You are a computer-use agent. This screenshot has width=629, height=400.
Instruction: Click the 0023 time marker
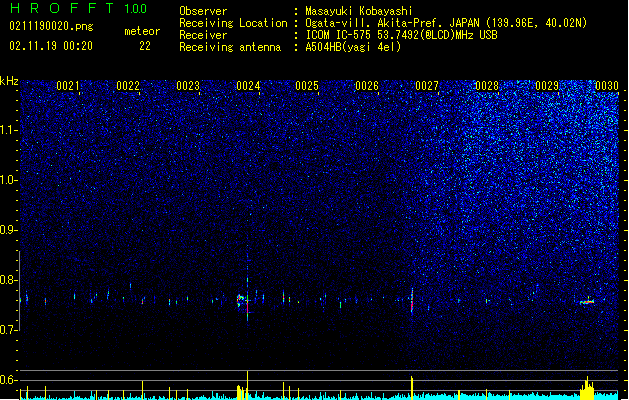188,86
